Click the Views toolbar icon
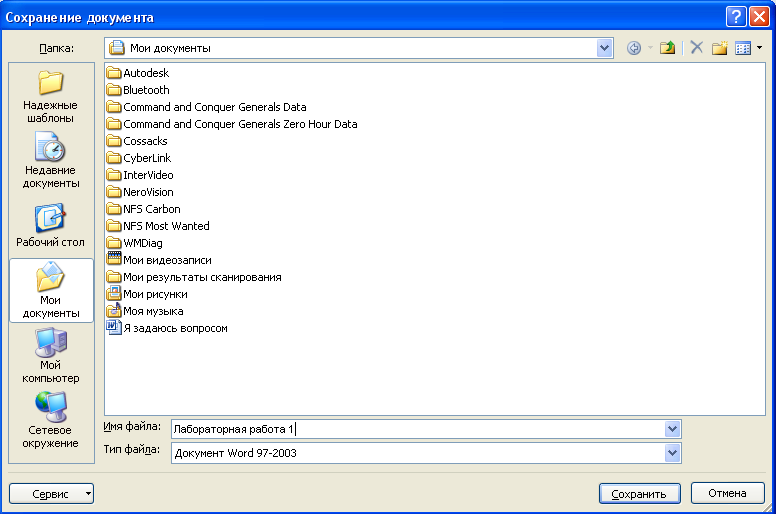 (743, 48)
